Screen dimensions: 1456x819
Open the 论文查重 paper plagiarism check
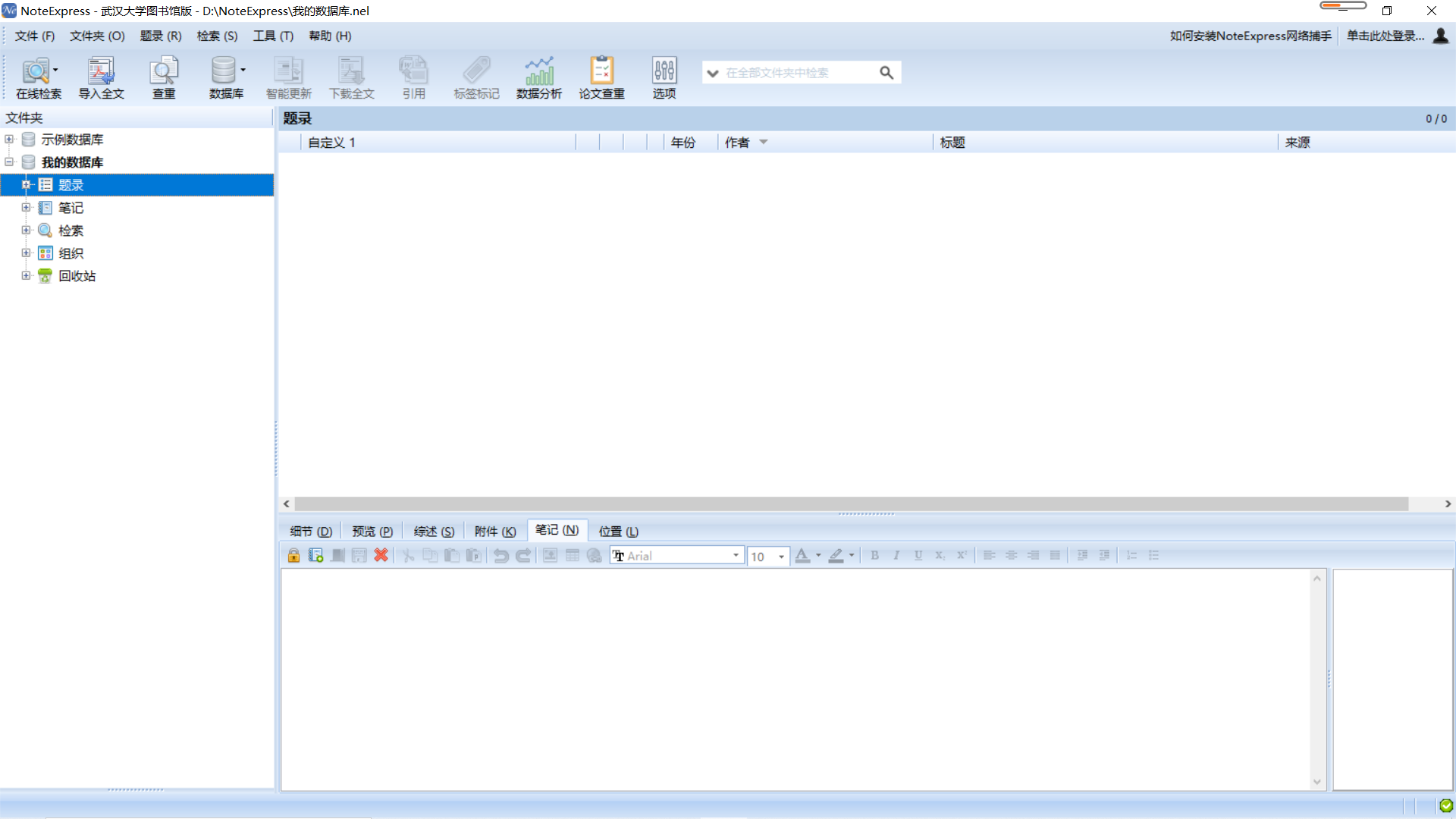click(x=601, y=77)
